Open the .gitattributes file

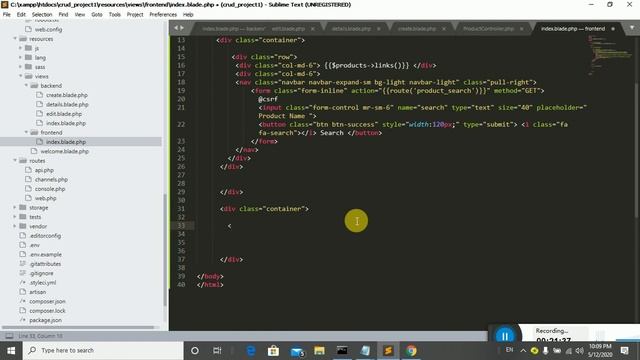pyautogui.click(x=45, y=264)
